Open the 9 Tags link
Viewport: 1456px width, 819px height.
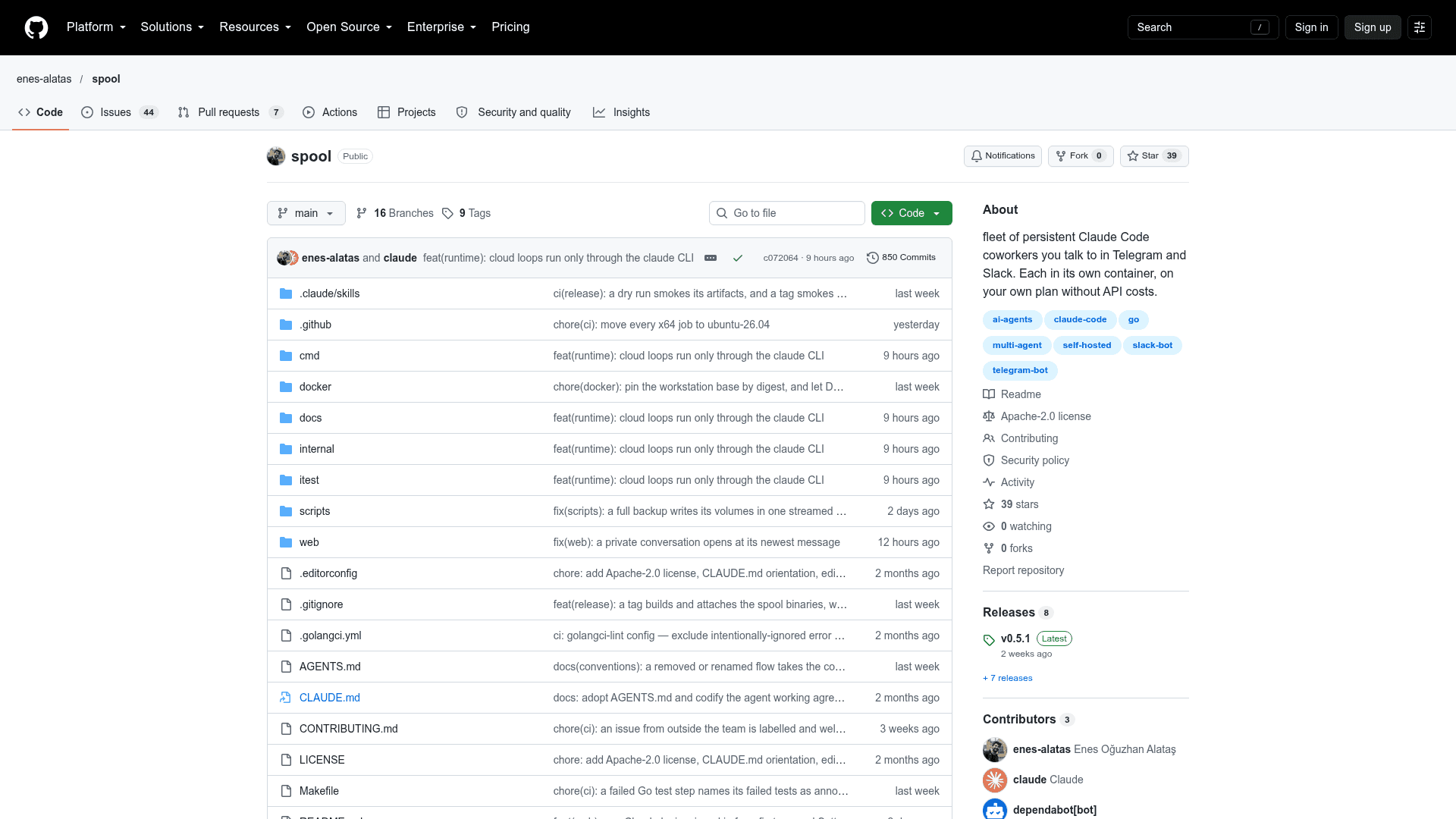(466, 213)
